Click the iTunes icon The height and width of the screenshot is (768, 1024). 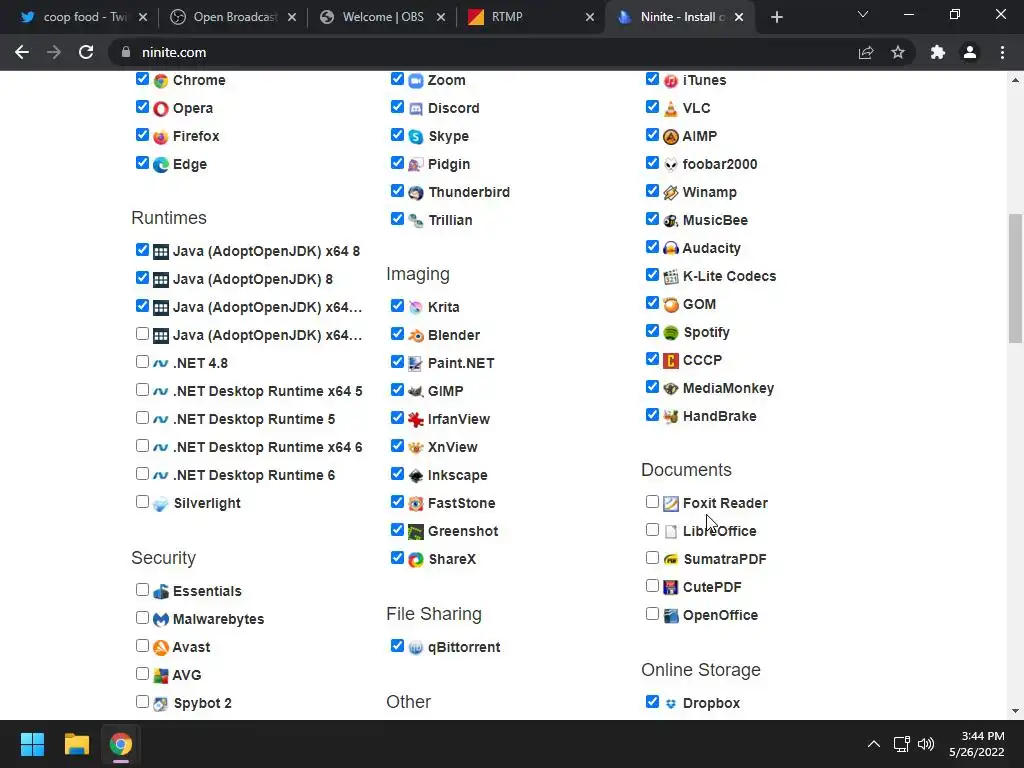671,80
